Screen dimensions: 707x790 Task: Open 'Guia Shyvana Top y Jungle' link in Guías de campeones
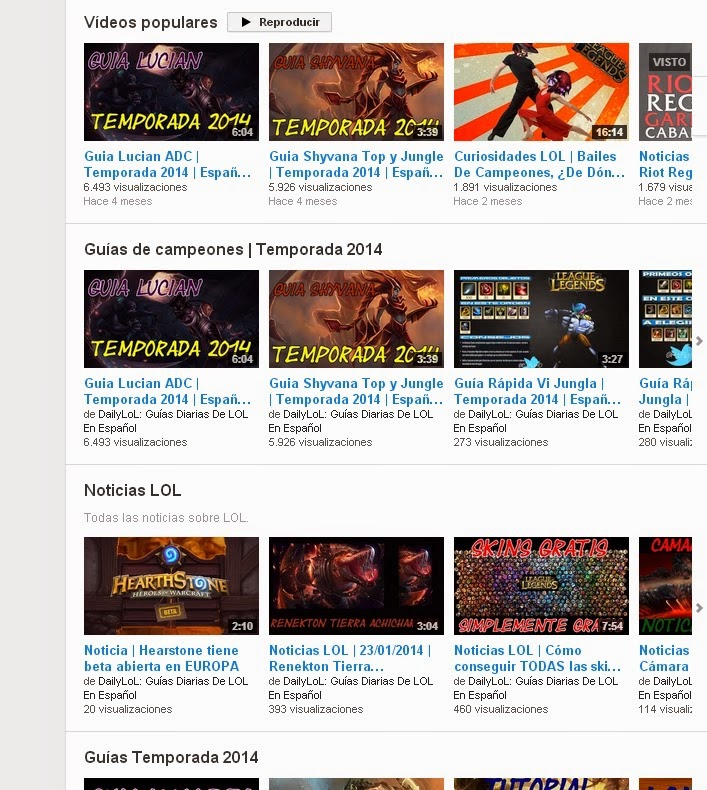(356, 391)
